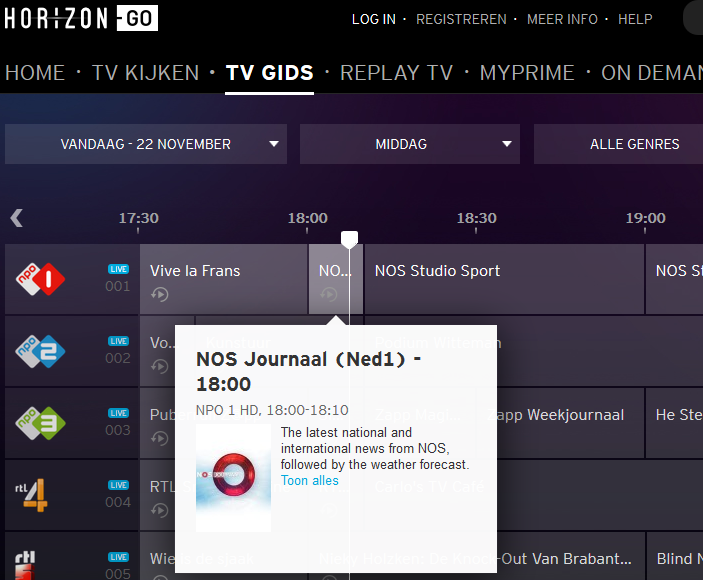Click Toon alles in the popup
The height and width of the screenshot is (580, 703).
(x=309, y=480)
